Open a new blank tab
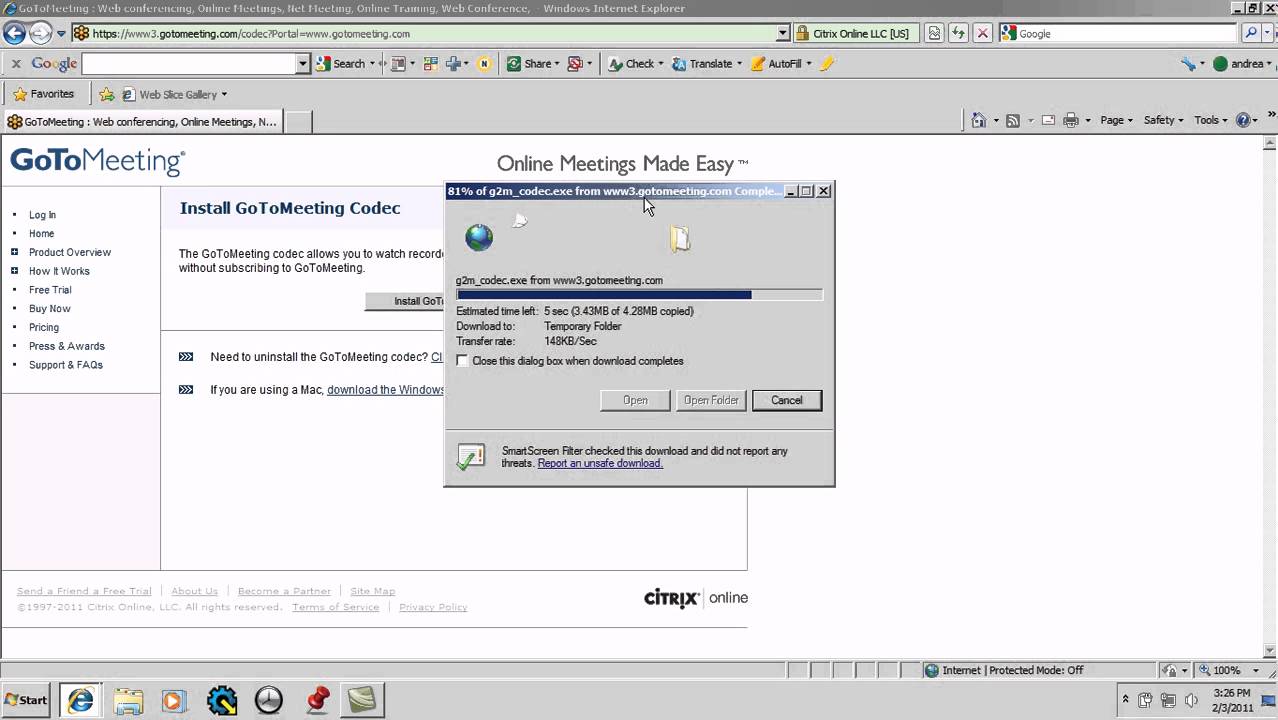The height and width of the screenshot is (720, 1278). [x=298, y=122]
